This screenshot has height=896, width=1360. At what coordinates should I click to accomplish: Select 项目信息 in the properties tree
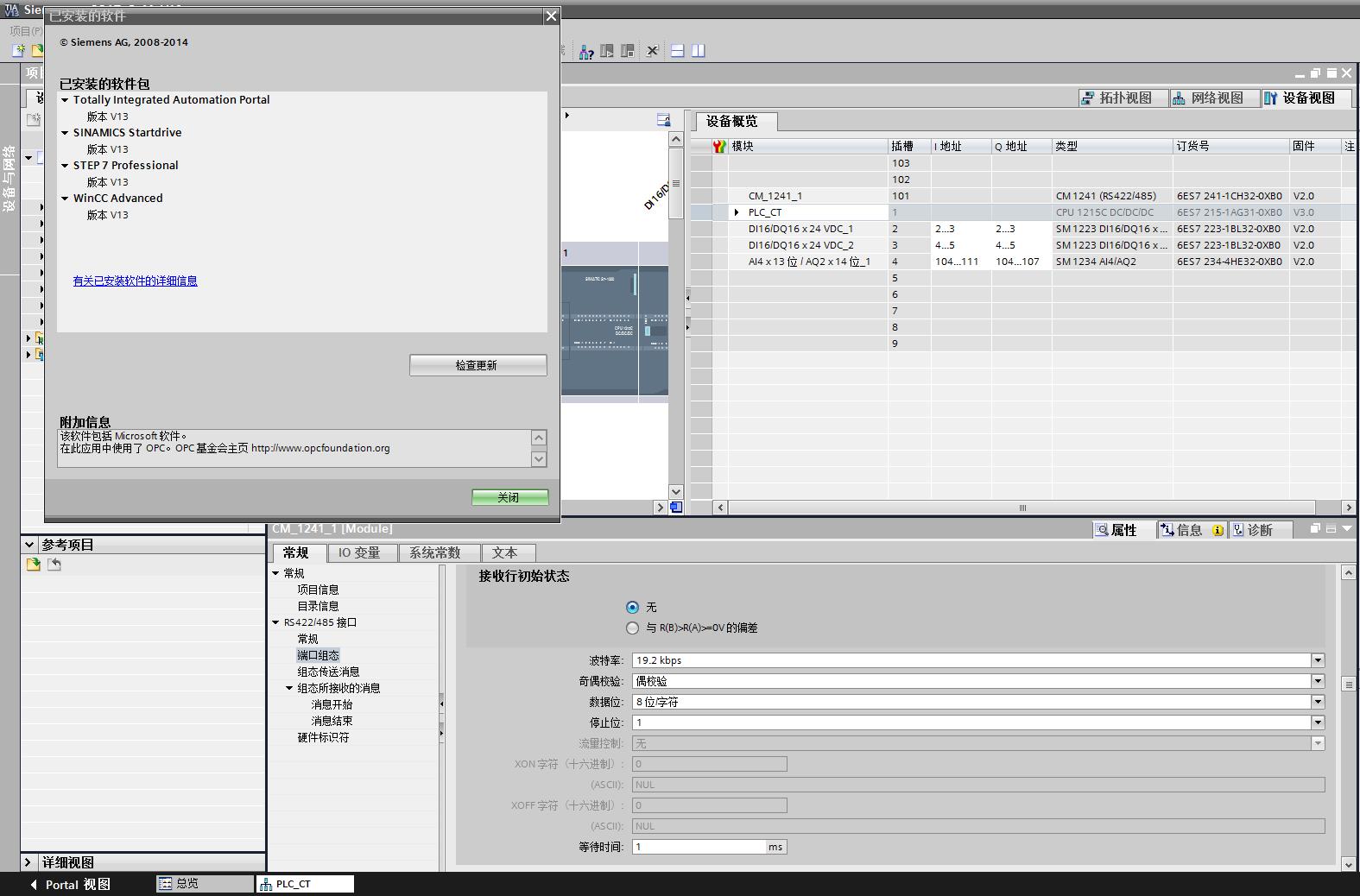(318, 590)
